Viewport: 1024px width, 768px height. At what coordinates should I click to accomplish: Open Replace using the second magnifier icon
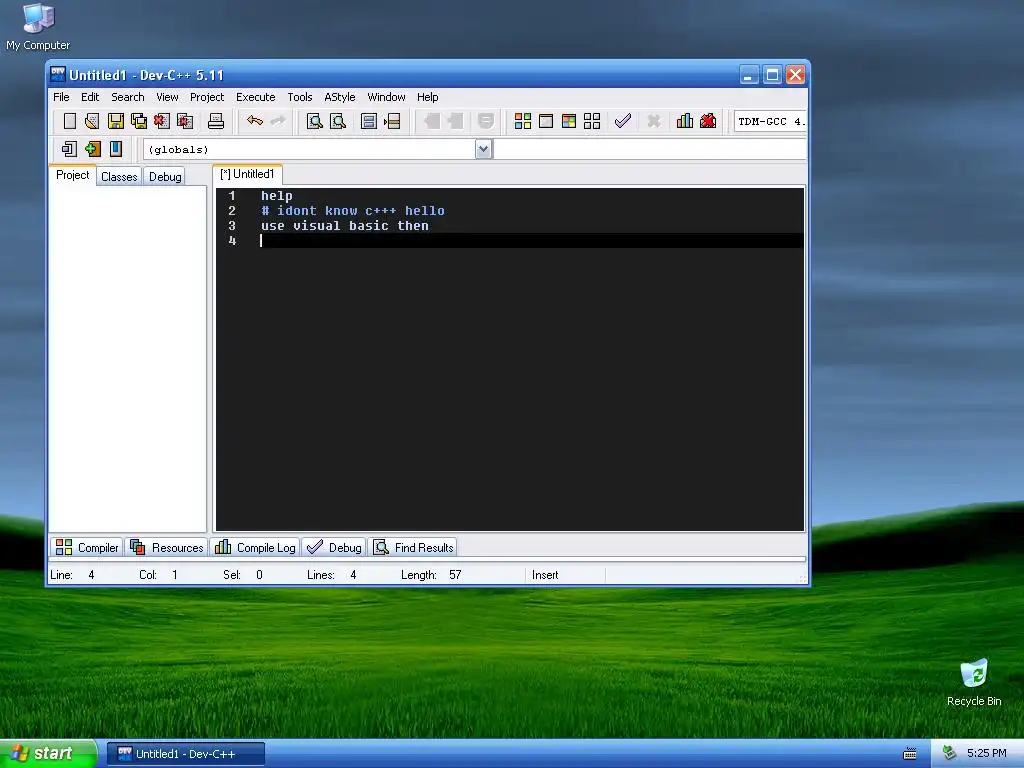point(338,121)
